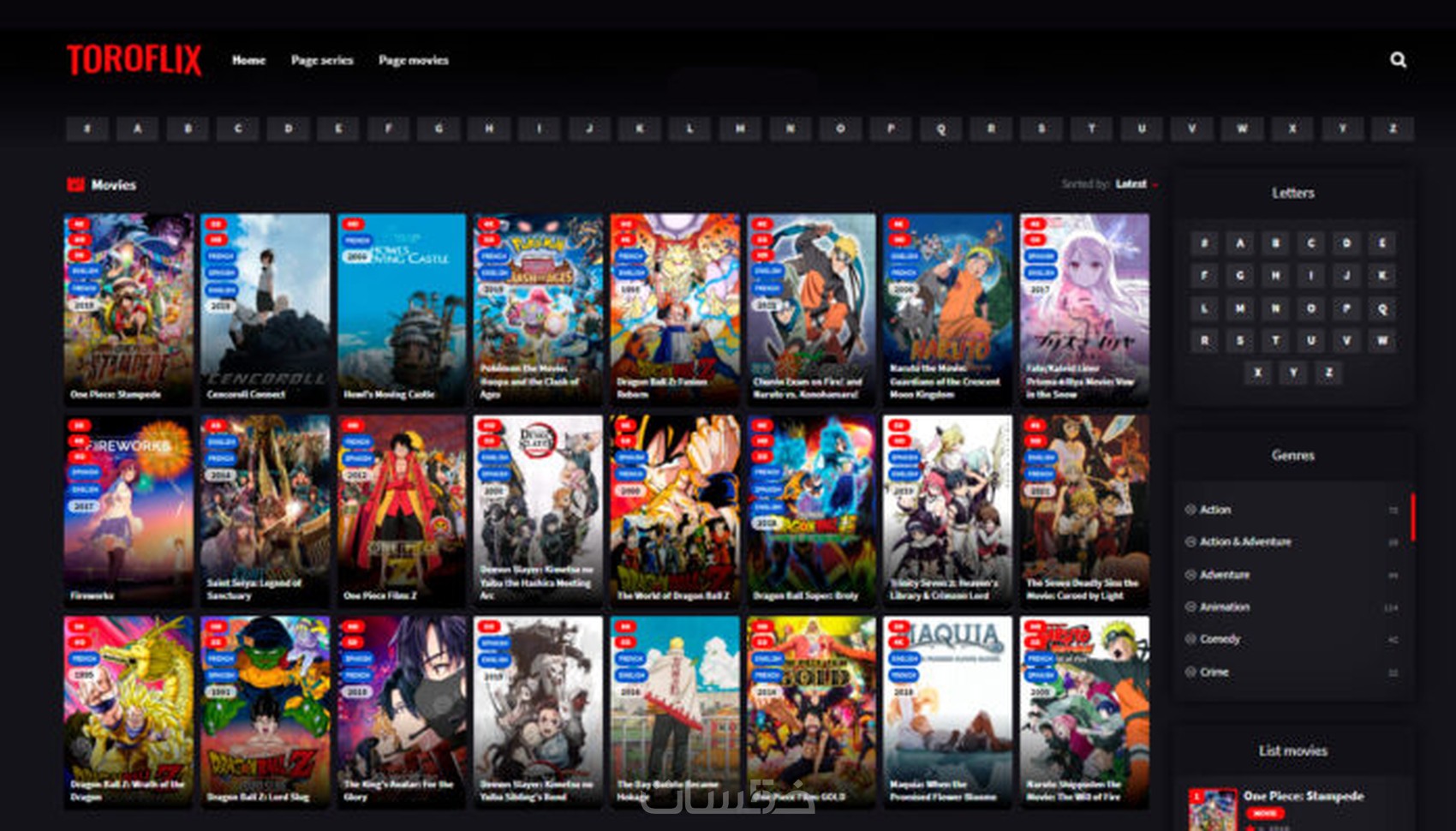Viewport: 1456px width, 831px height.
Task: Open the Naruto vs. Konohamaru poster
Action: 811,310
